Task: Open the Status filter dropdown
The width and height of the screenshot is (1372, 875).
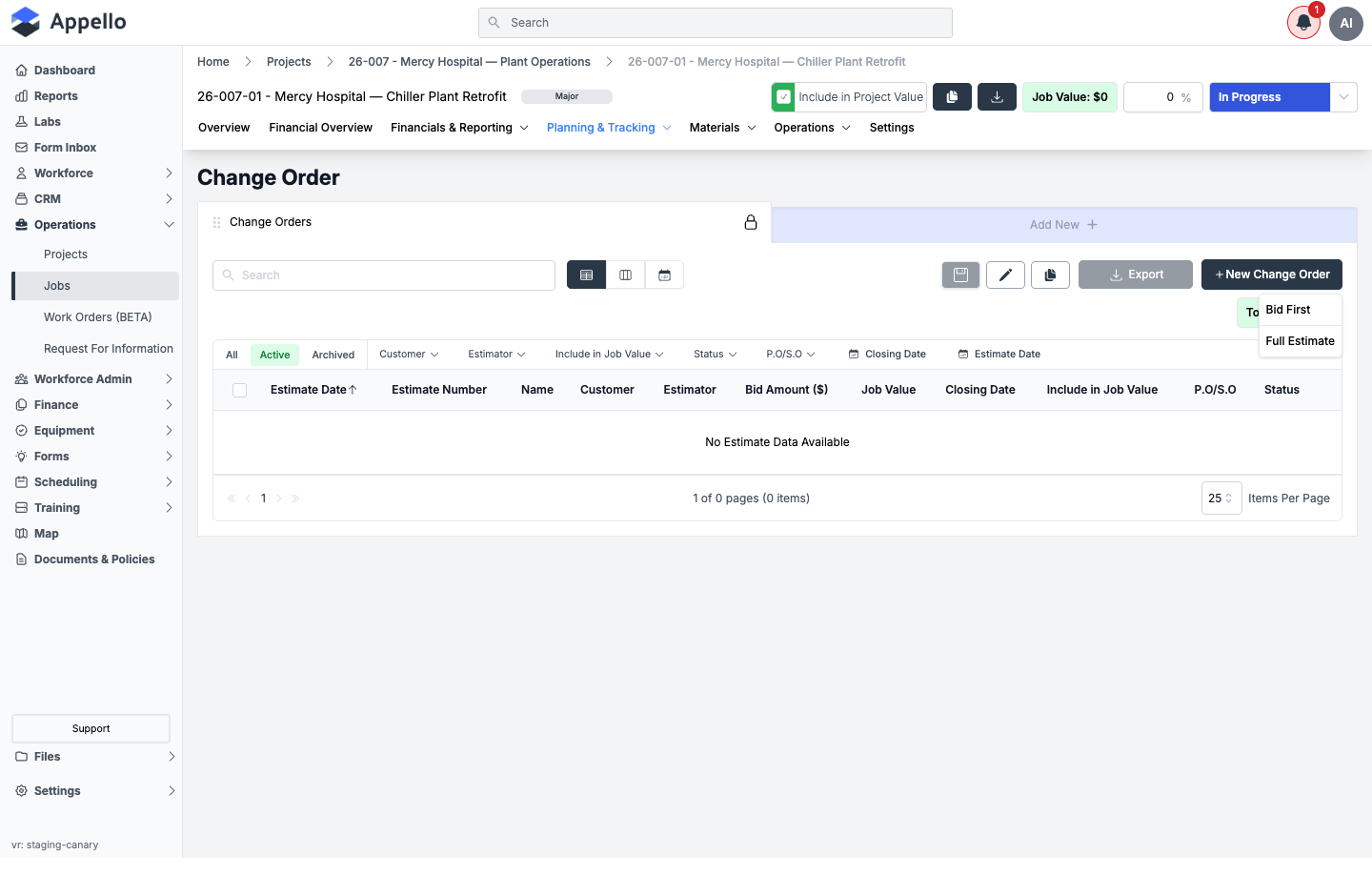Action: click(x=715, y=355)
